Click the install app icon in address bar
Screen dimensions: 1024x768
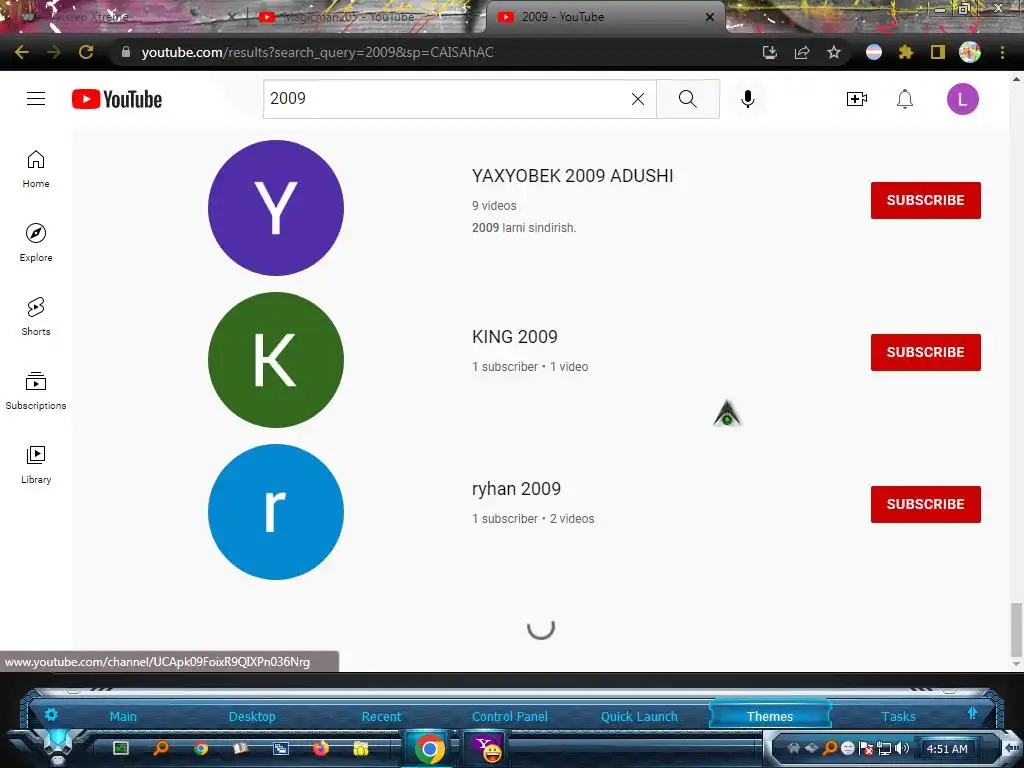(x=770, y=52)
